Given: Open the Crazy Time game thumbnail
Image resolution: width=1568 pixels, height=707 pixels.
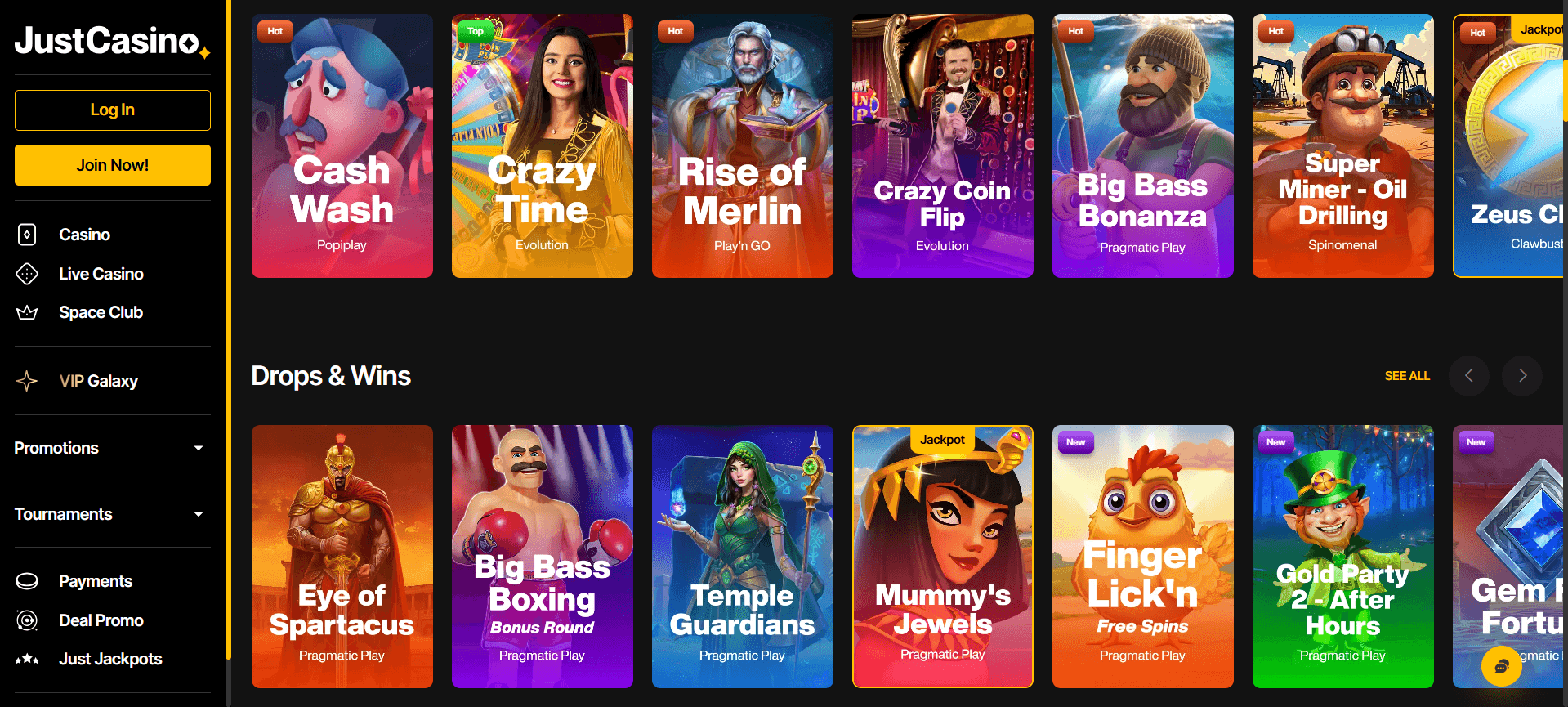Looking at the screenshot, I should (x=543, y=145).
